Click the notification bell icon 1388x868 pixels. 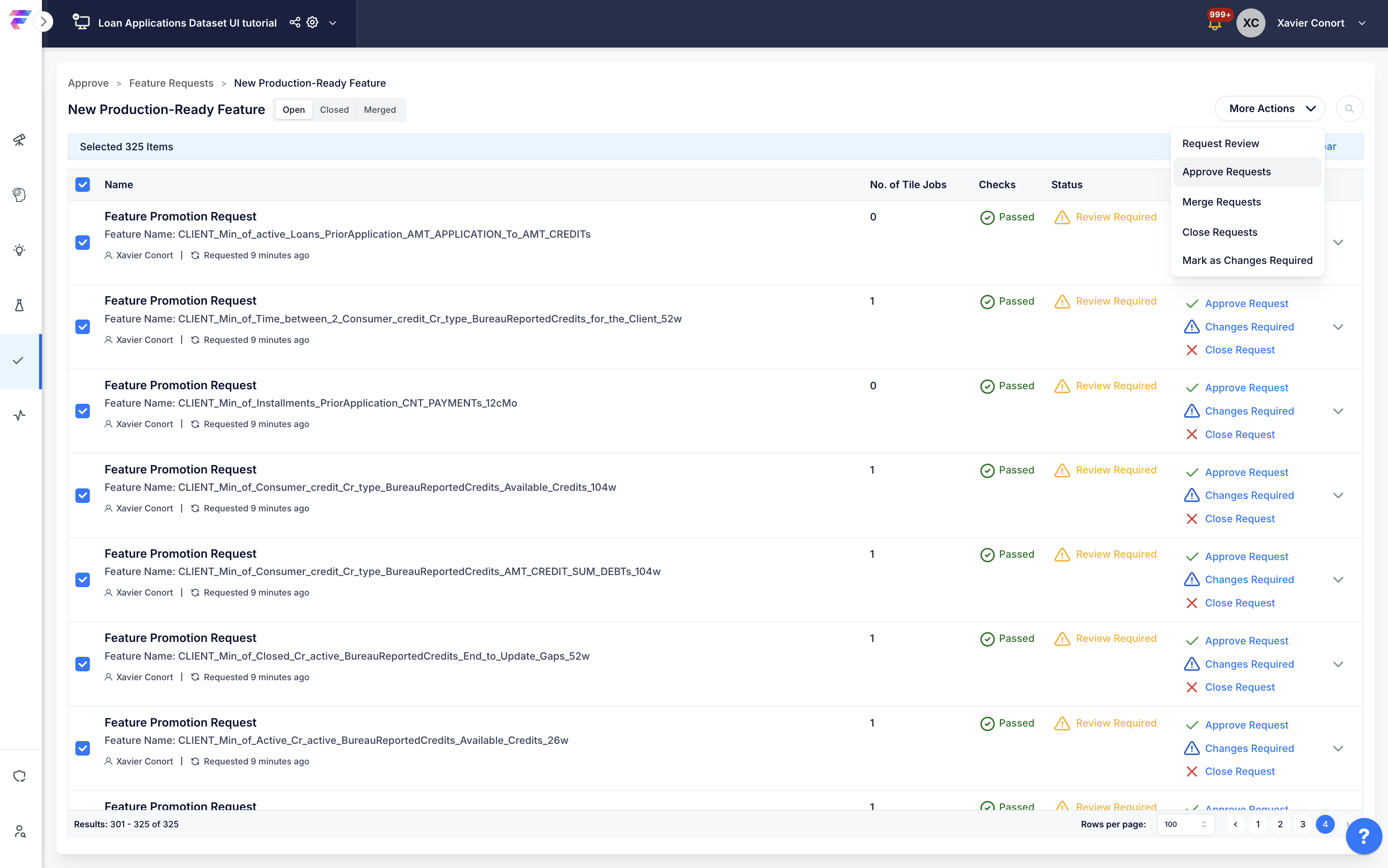1214,25
